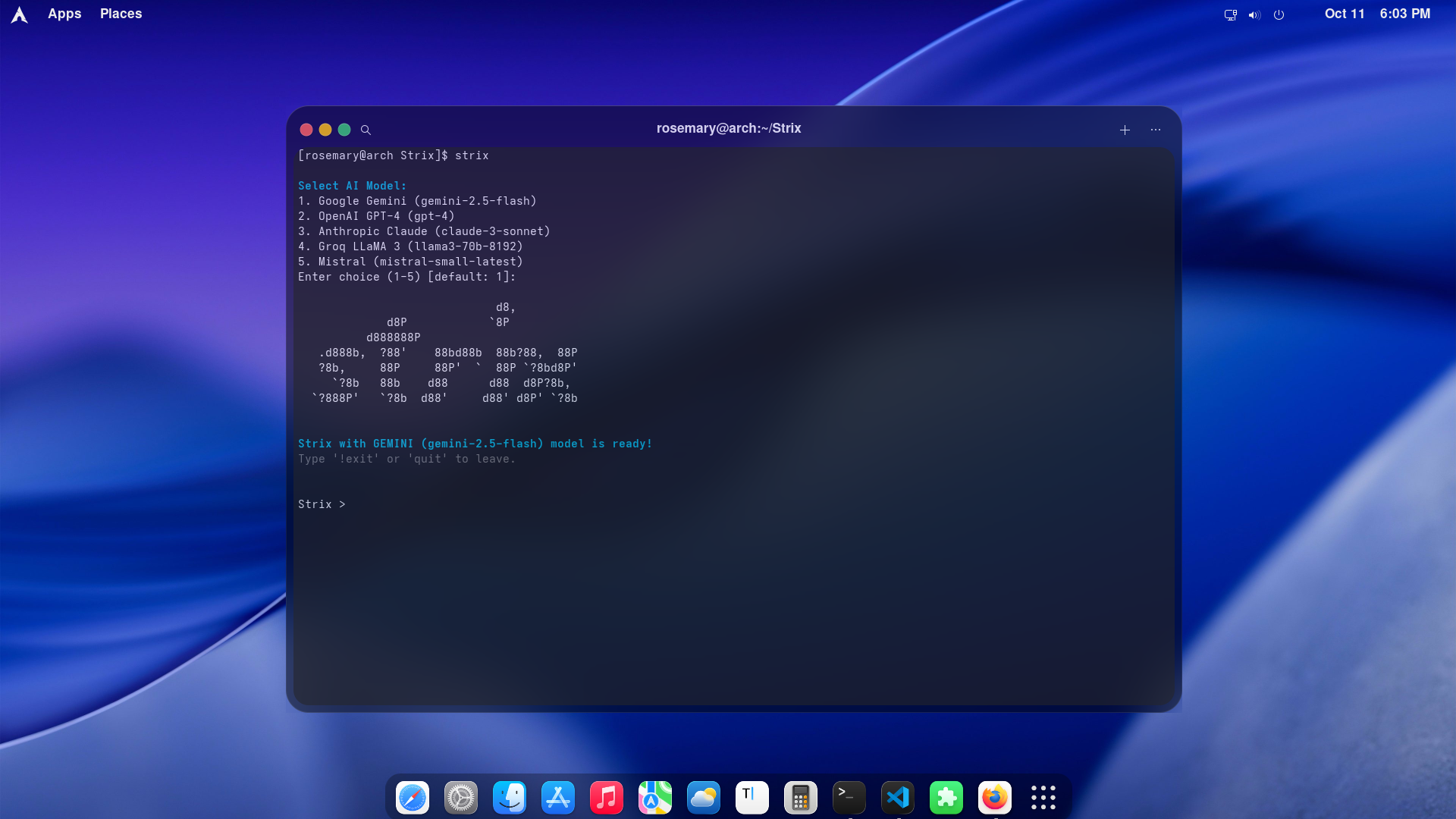Open Firefox browser from dock
The image size is (1456, 819).
pyautogui.click(x=995, y=797)
